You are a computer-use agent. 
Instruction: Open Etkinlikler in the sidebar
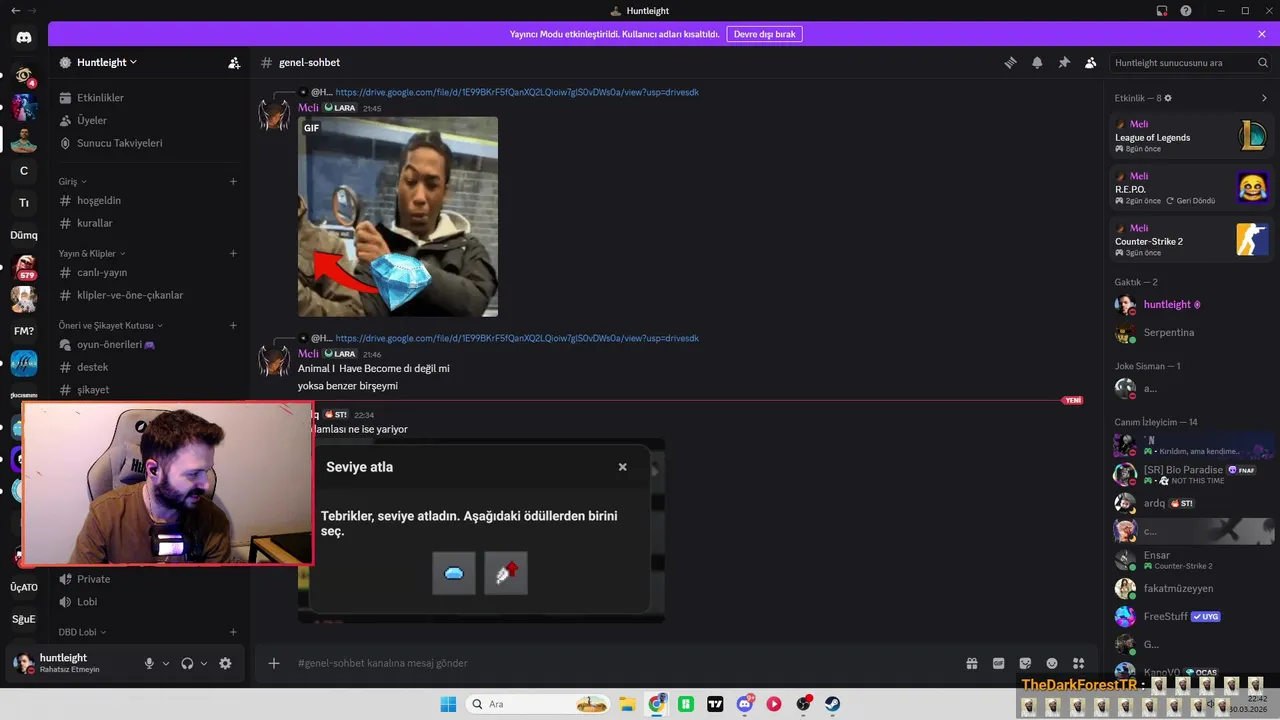(150, 98)
